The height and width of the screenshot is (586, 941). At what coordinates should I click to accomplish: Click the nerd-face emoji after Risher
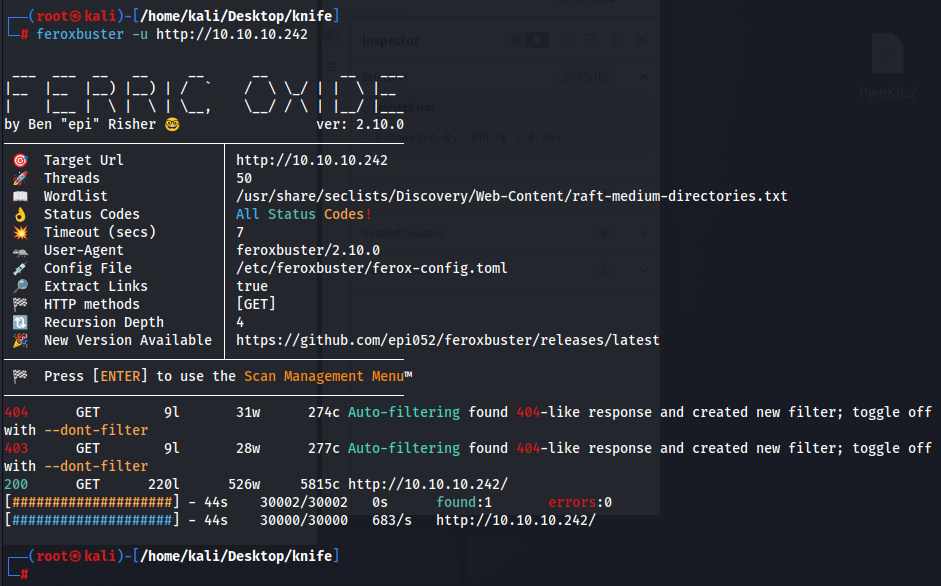click(x=172, y=124)
